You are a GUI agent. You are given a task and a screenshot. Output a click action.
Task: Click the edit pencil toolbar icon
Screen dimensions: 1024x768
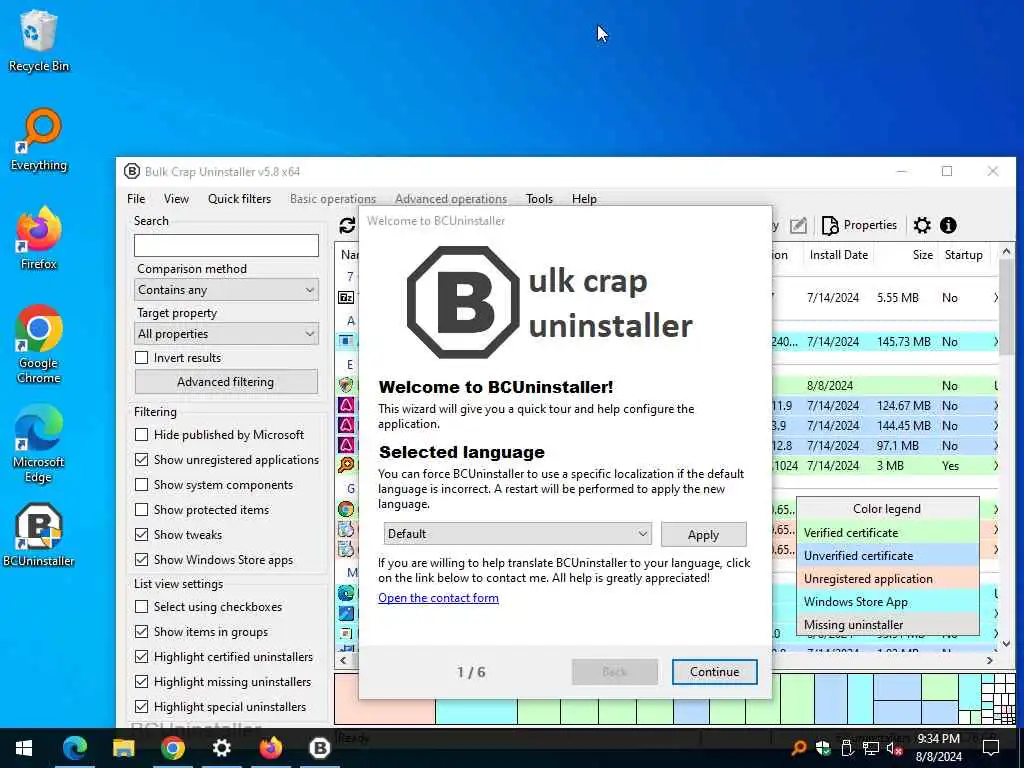coord(798,225)
